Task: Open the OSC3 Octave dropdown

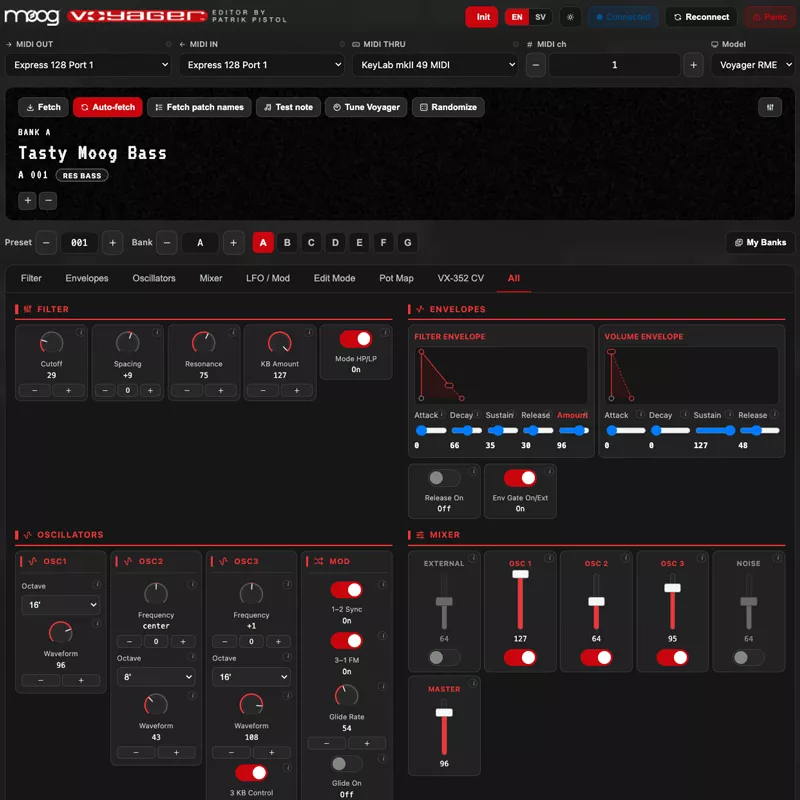Action: pos(251,677)
